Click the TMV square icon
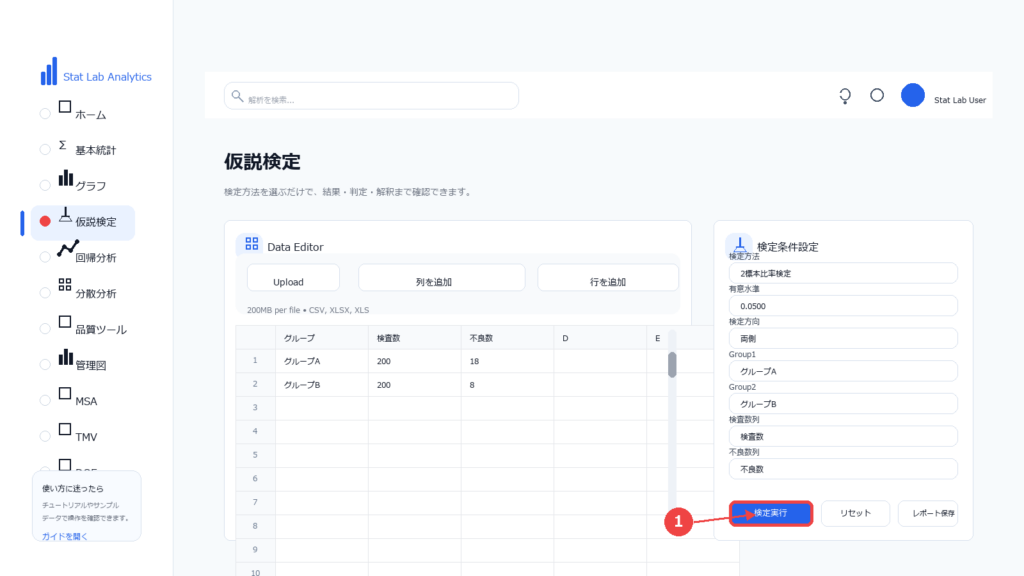Screen dimensions: 1024x576 [x=65, y=429]
